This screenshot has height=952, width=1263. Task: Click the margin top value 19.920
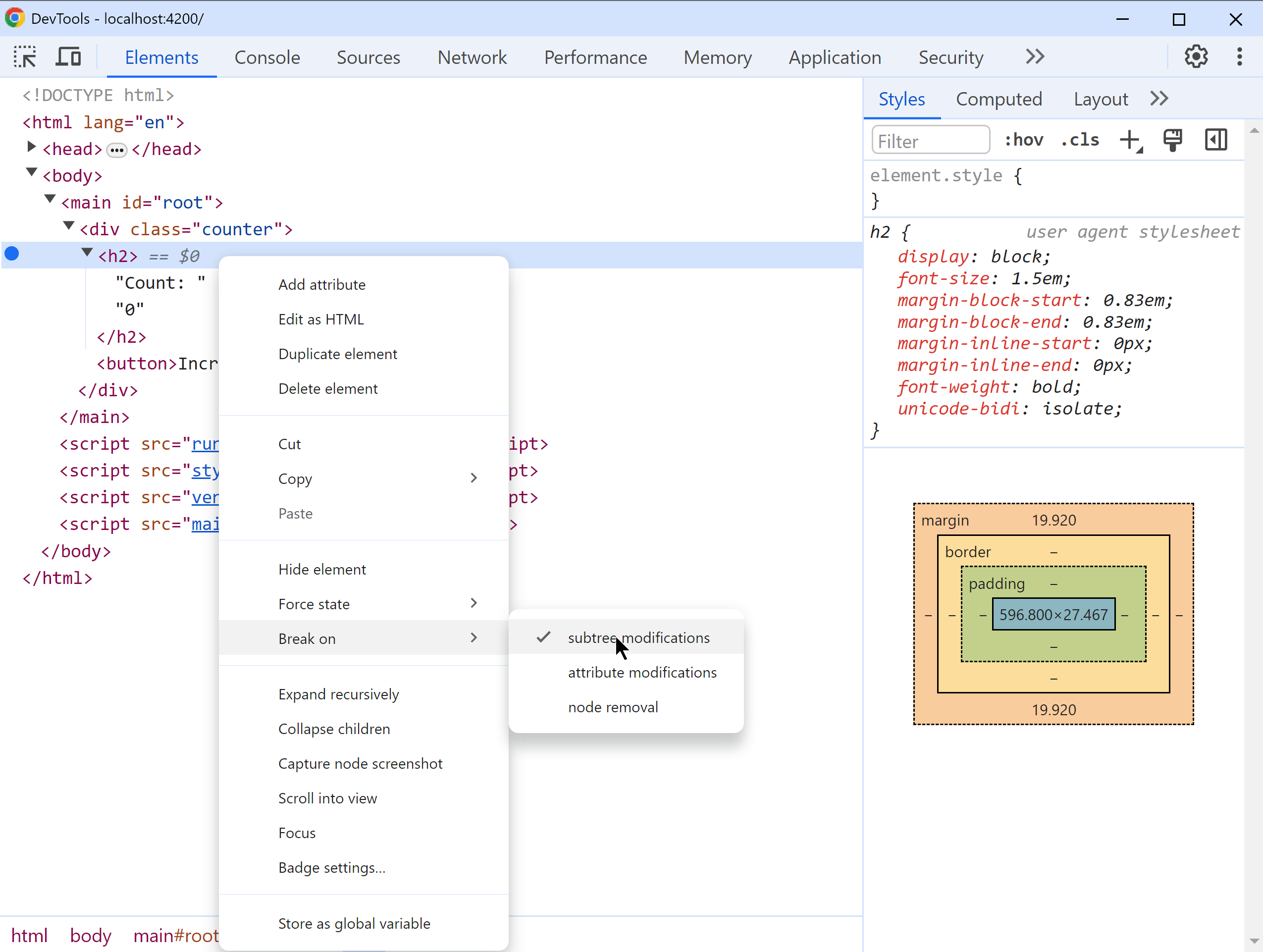point(1053,520)
